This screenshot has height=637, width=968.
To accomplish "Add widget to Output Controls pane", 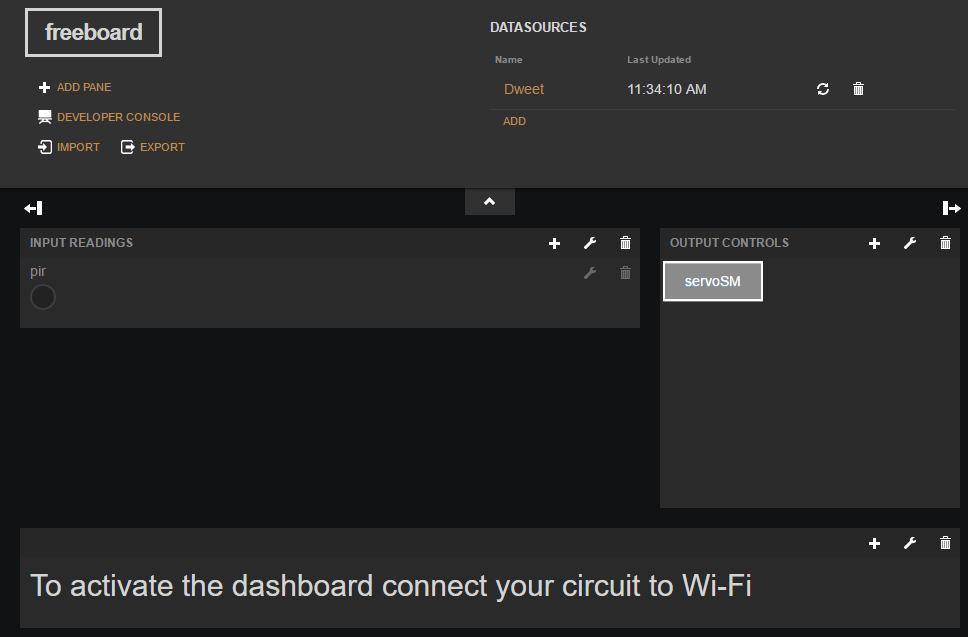I will (874, 243).
